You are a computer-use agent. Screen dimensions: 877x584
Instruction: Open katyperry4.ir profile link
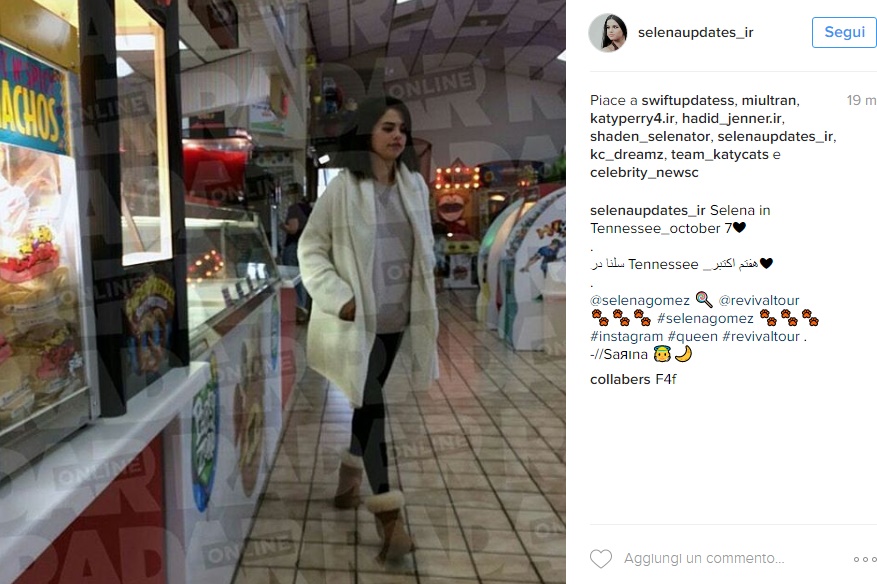(632, 119)
